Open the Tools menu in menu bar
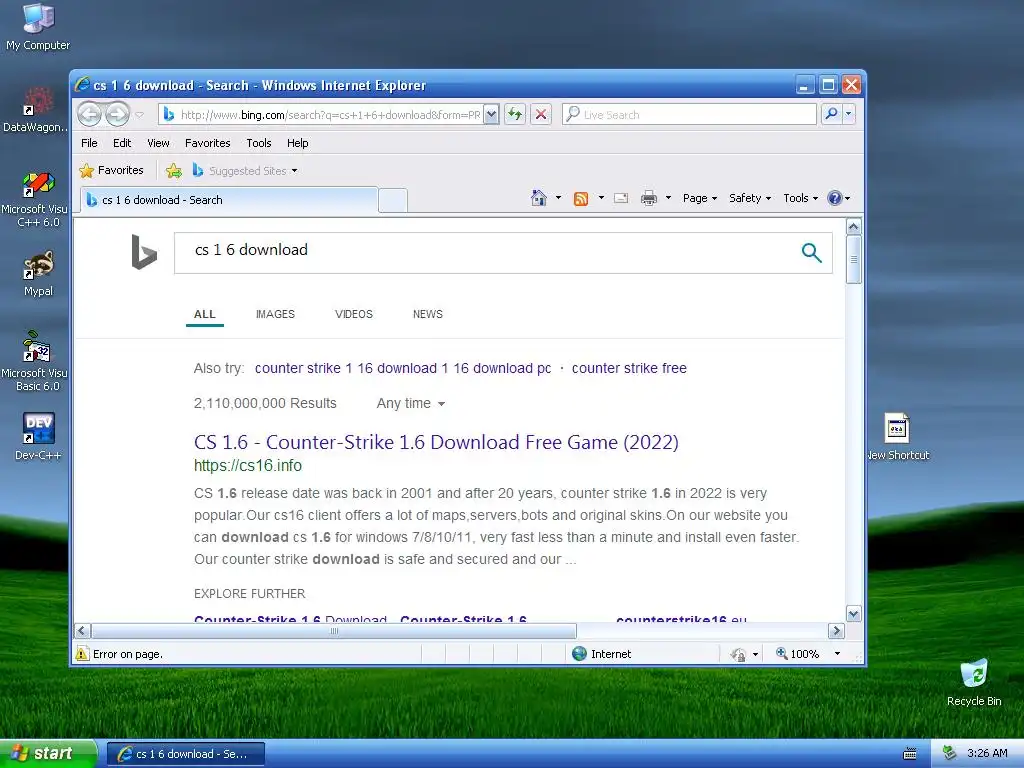The image size is (1024, 768). pos(259,143)
